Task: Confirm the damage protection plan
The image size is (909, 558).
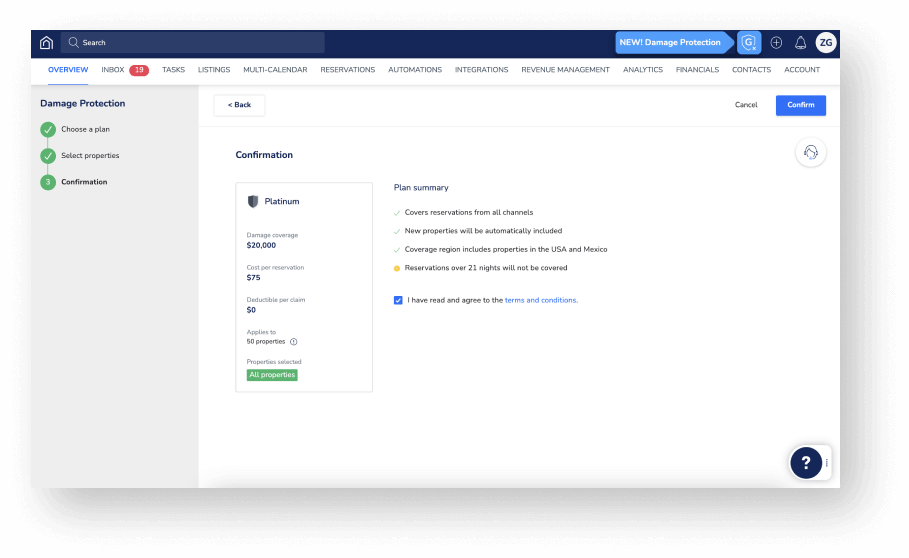Action: click(x=801, y=105)
